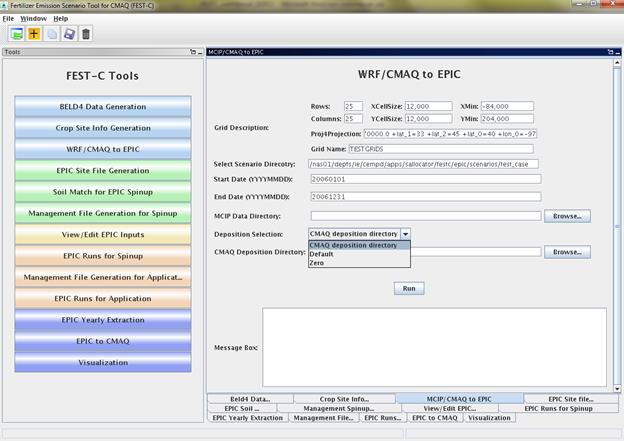Browse for CMAQ Deposition Directory
This screenshot has width=624, height=441.
(x=567, y=252)
